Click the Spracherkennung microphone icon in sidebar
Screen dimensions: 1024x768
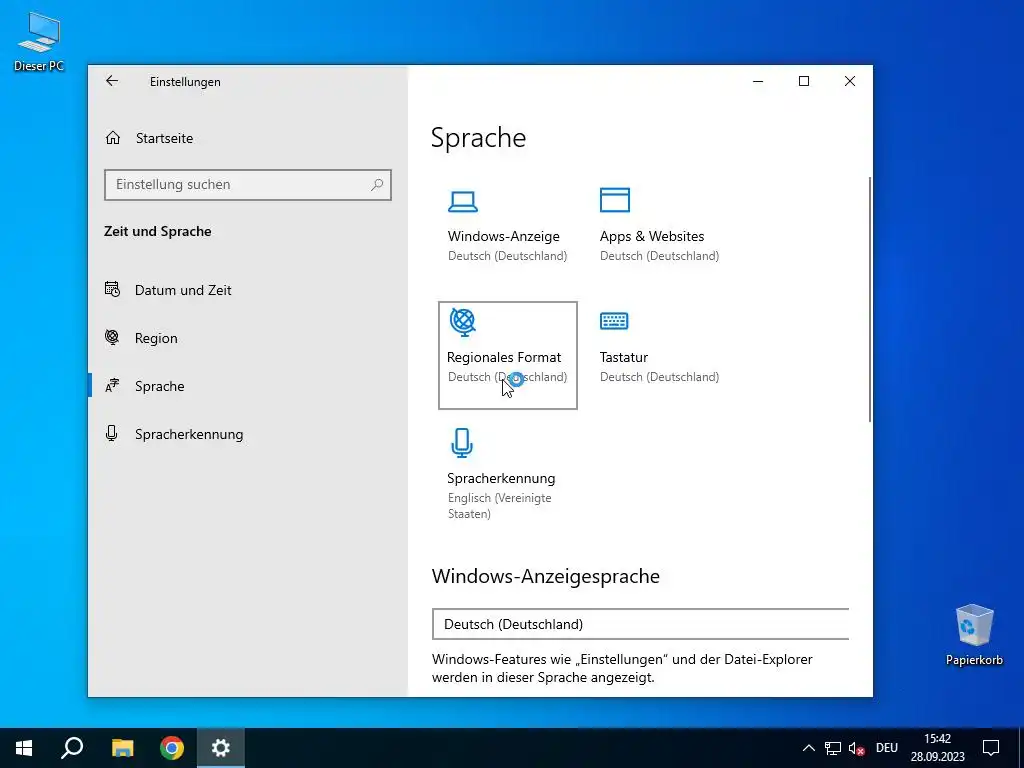point(112,434)
